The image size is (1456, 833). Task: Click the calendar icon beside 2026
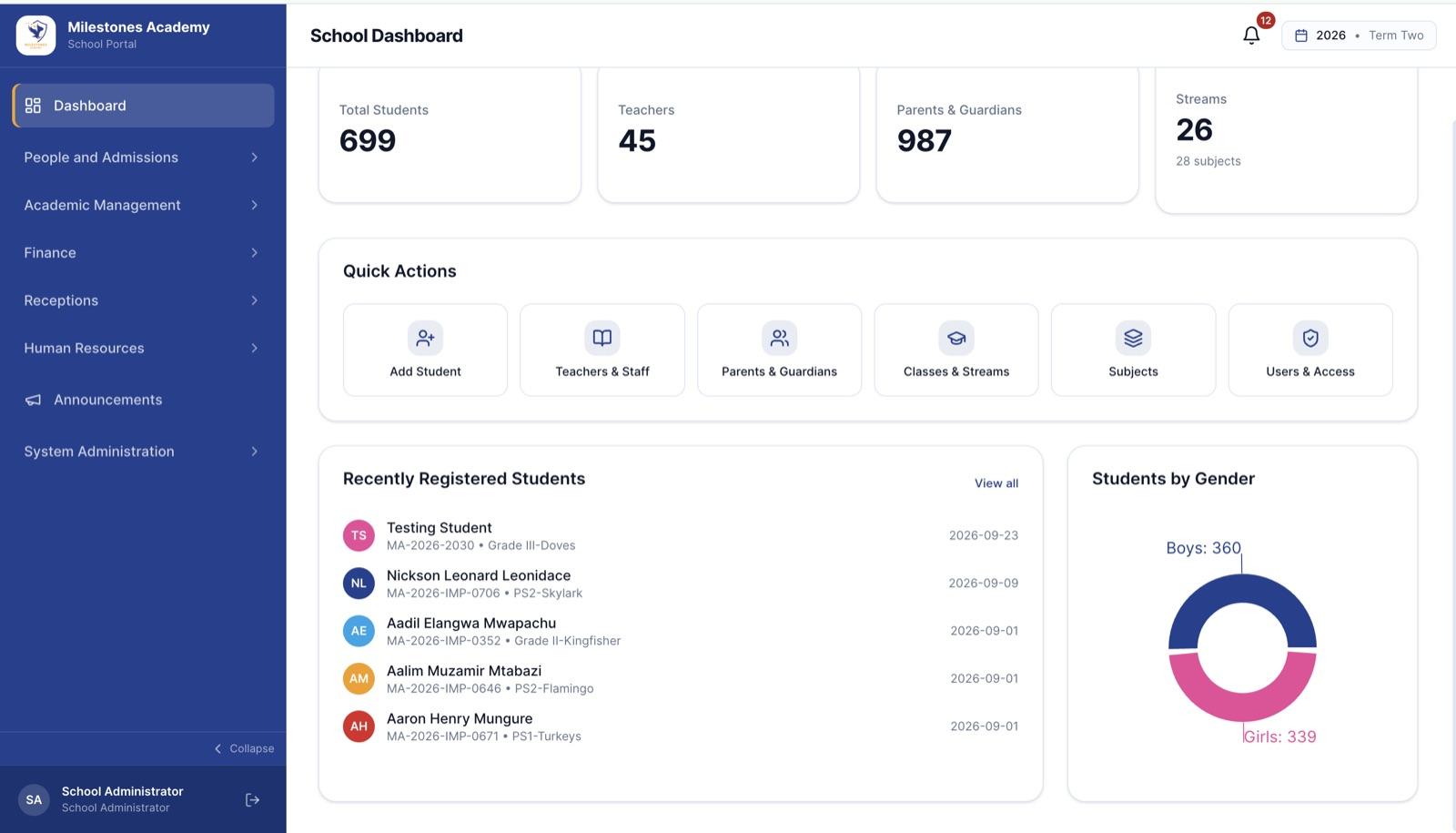tap(1301, 36)
